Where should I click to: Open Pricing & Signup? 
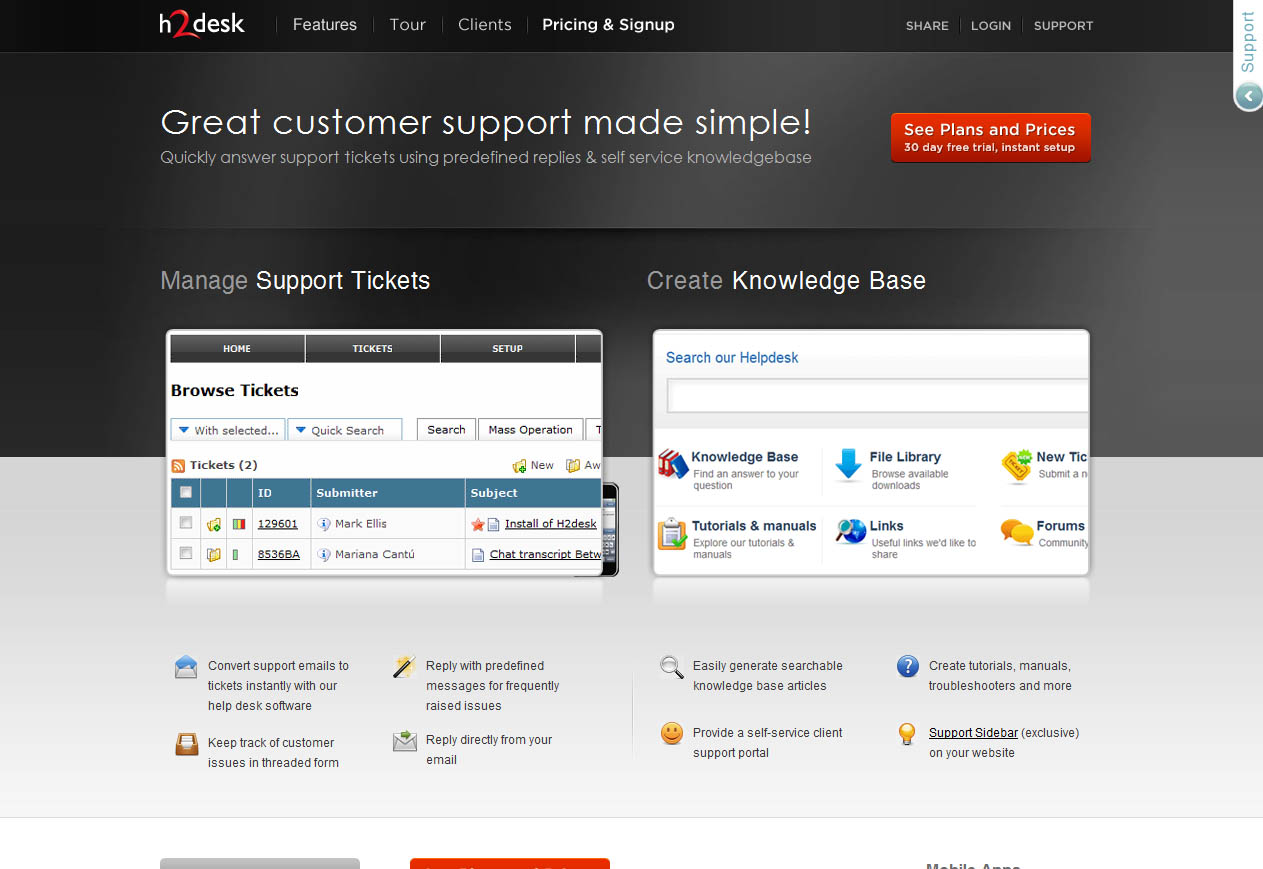[x=608, y=25]
